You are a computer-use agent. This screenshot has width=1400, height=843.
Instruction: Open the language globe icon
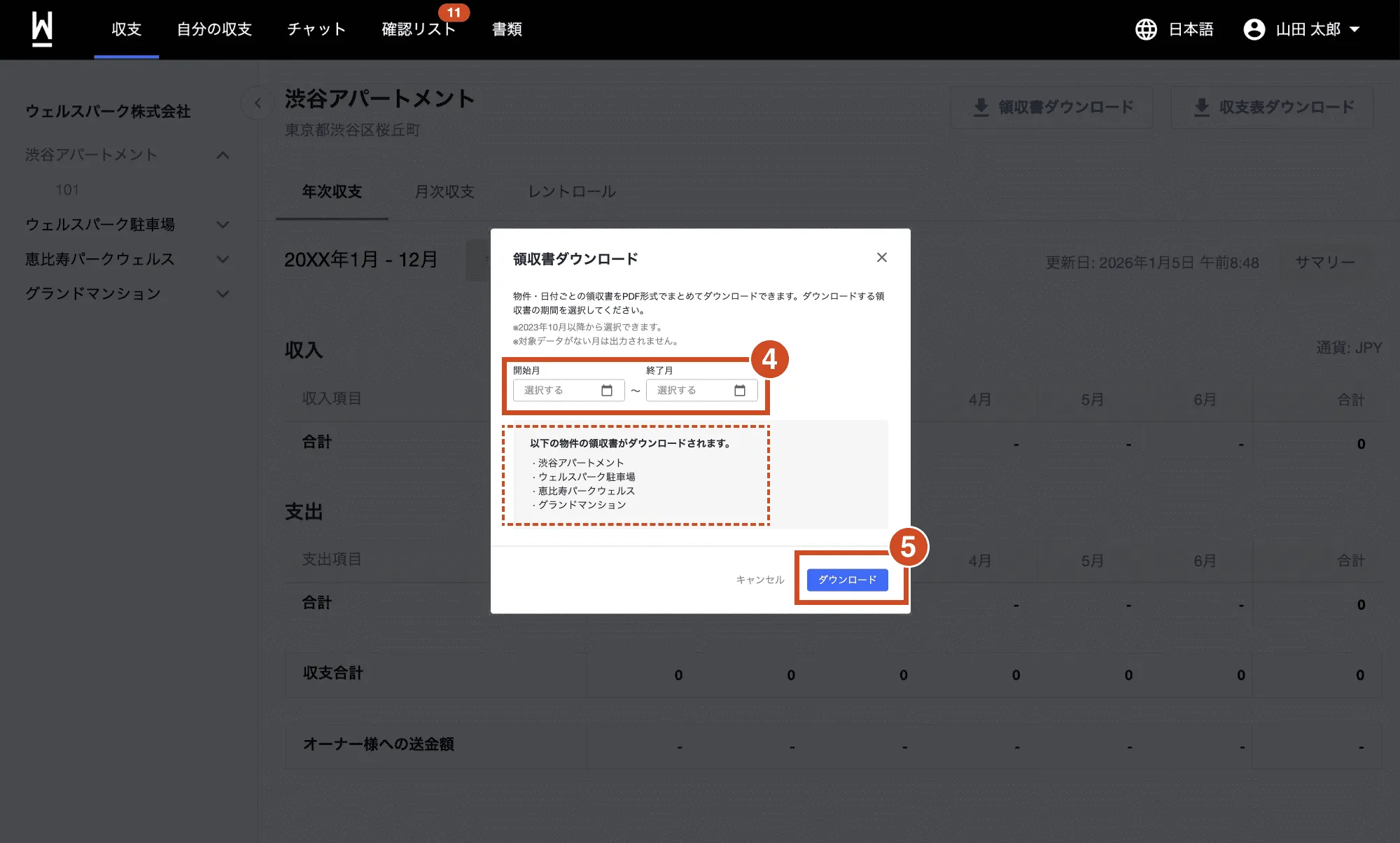pos(1146,29)
